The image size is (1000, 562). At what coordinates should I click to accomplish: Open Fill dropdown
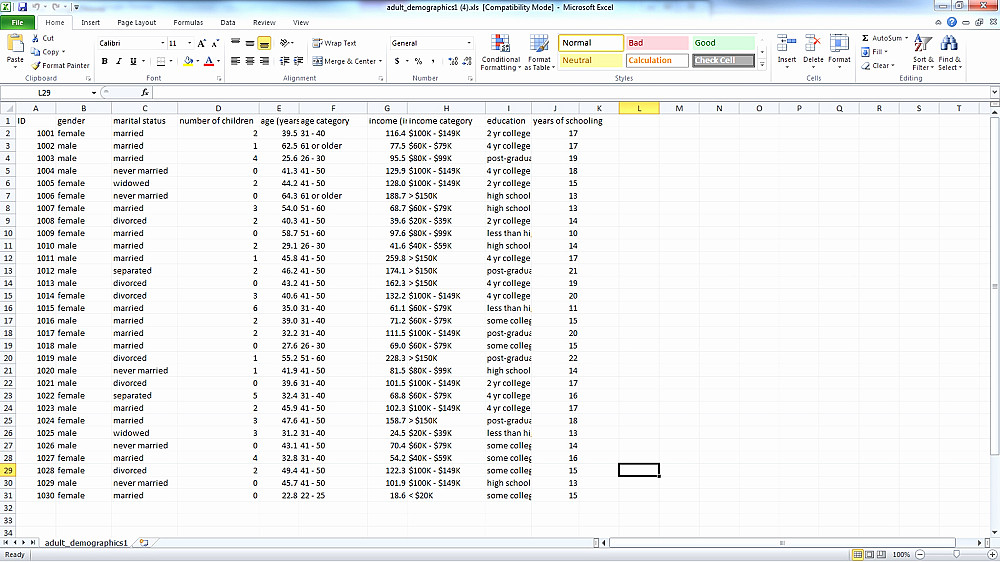pos(875,52)
